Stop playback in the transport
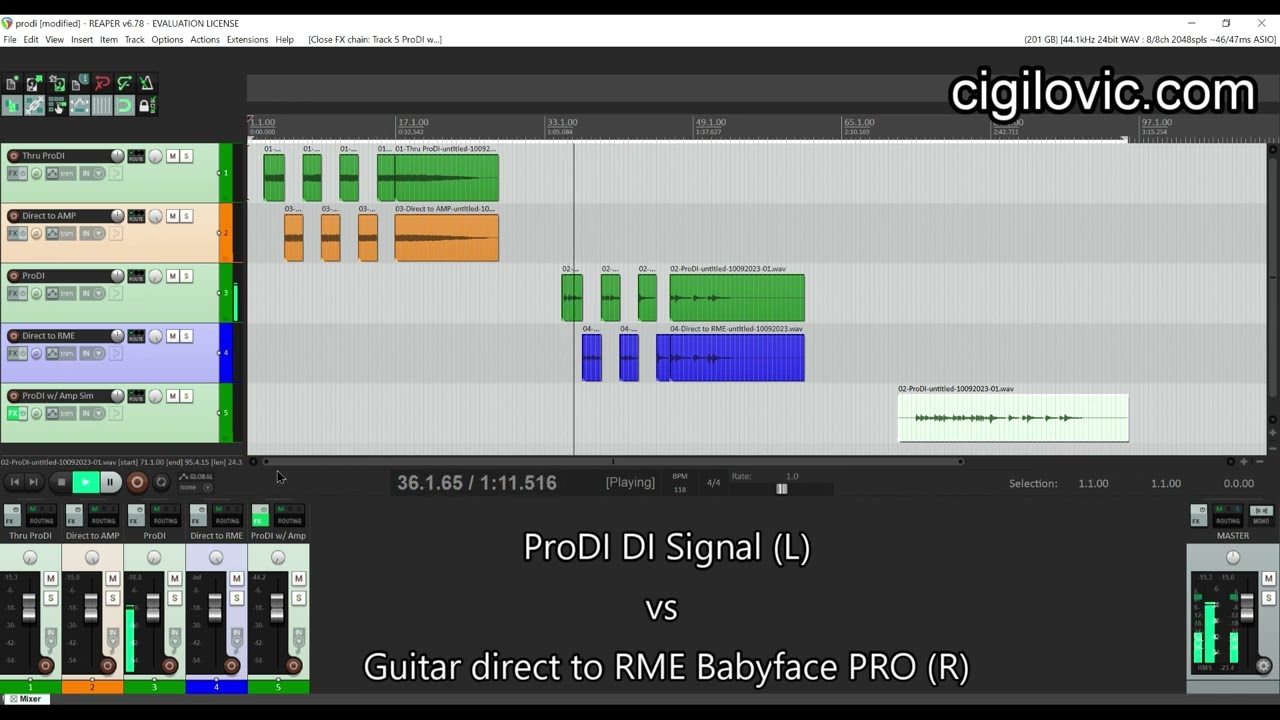The height and width of the screenshot is (720, 1280). click(x=61, y=482)
